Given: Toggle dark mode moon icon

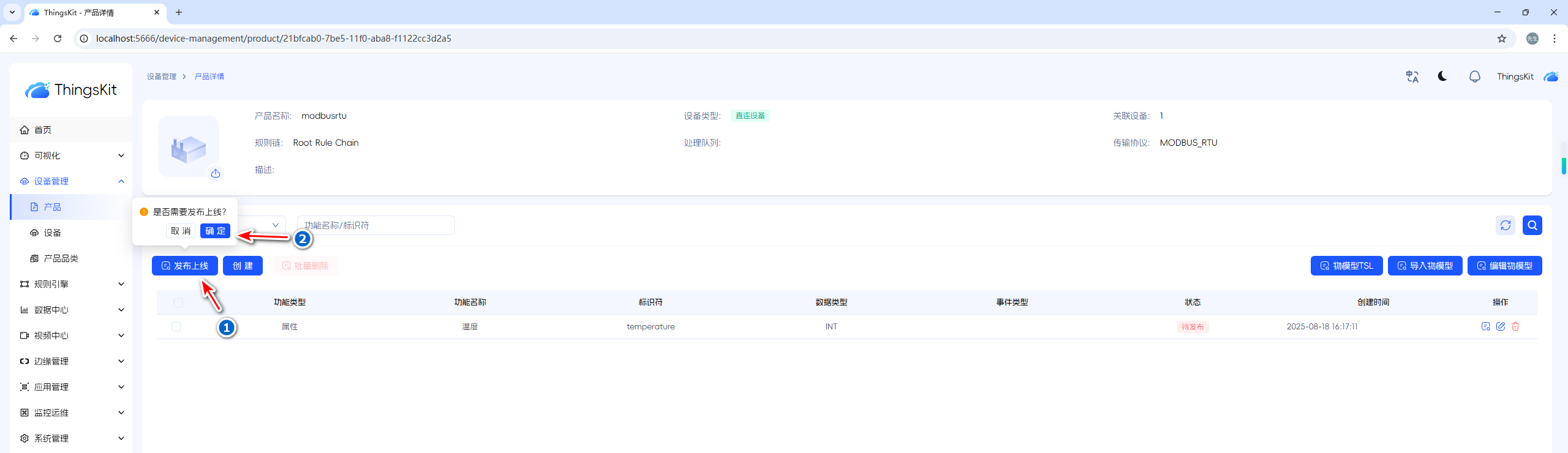Looking at the screenshot, I should [x=1442, y=77].
